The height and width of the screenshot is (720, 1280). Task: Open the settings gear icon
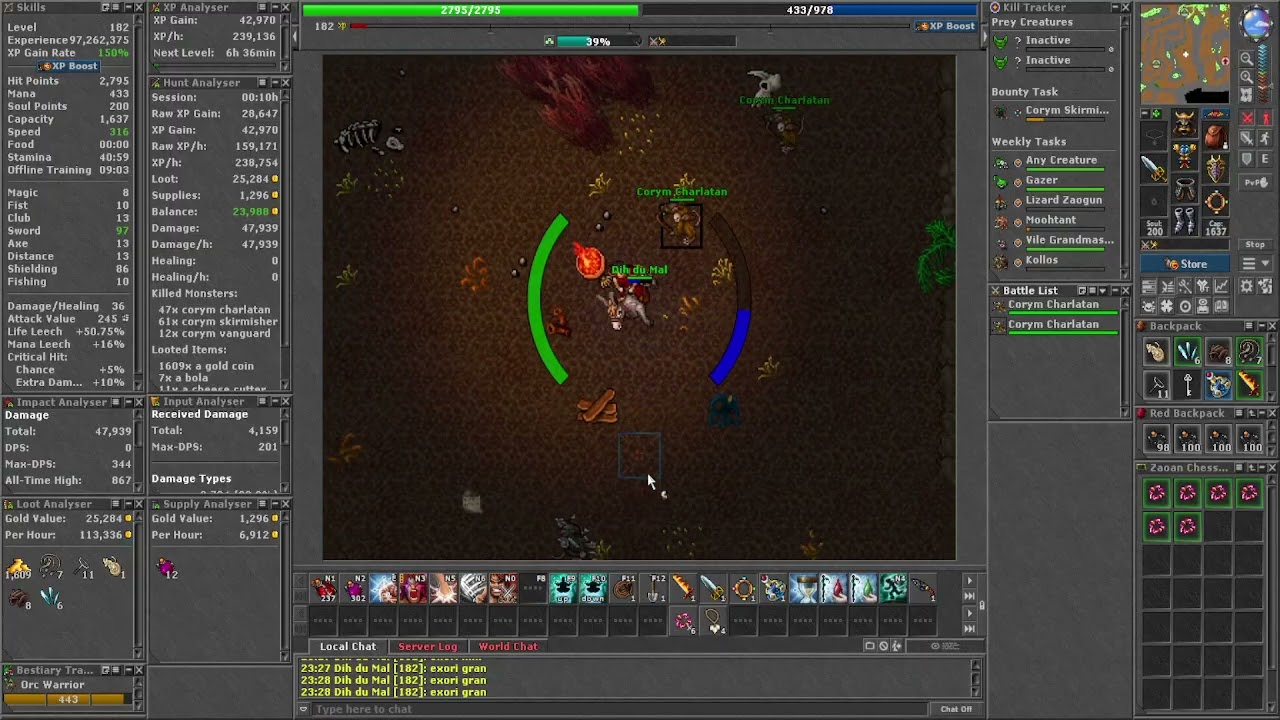click(x=1246, y=285)
